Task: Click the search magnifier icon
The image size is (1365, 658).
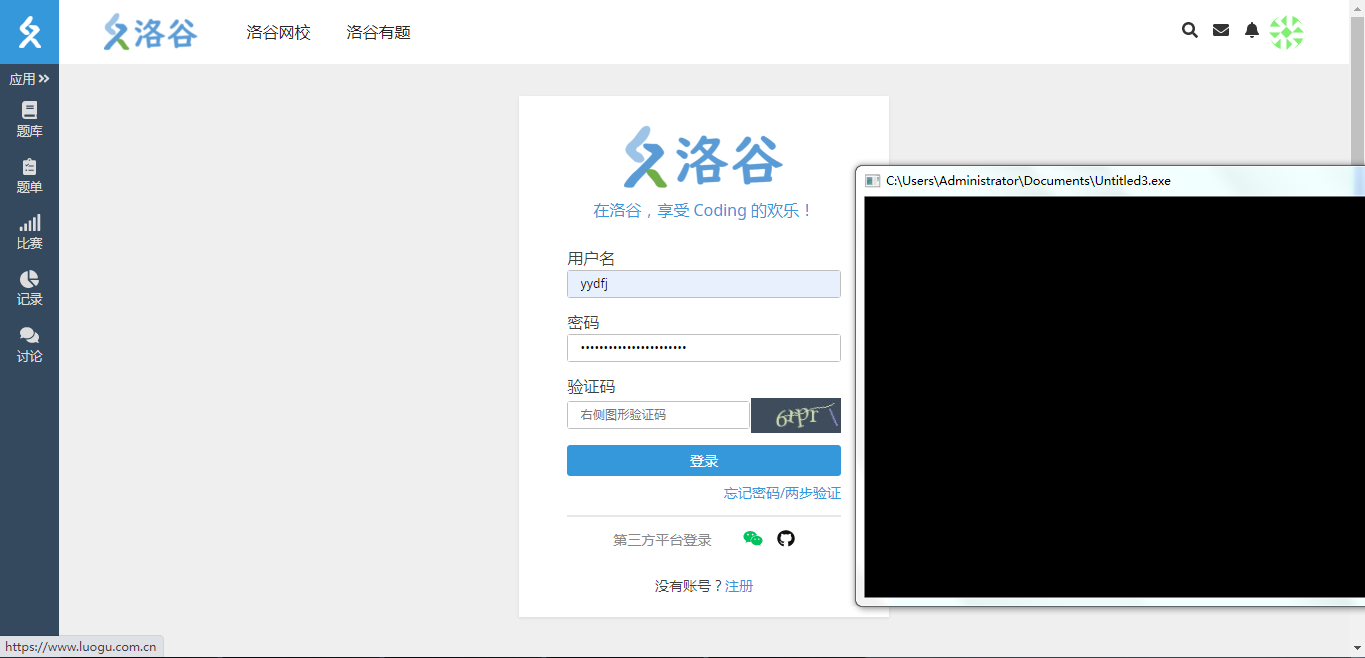Action: click(1189, 30)
